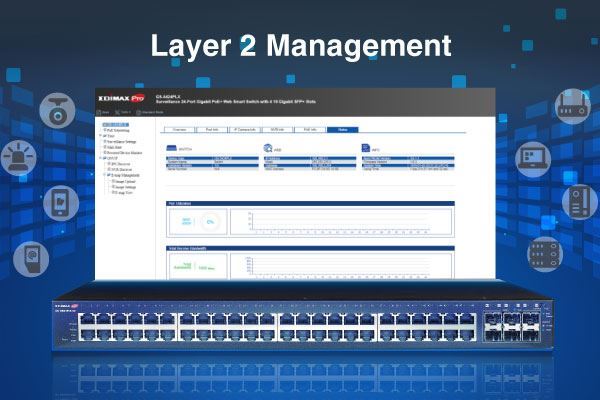Image resolution: width=600 pixels, height=400 pixels.
Task: Click the alarm siren icon
Action: click(x=28, y=158)
